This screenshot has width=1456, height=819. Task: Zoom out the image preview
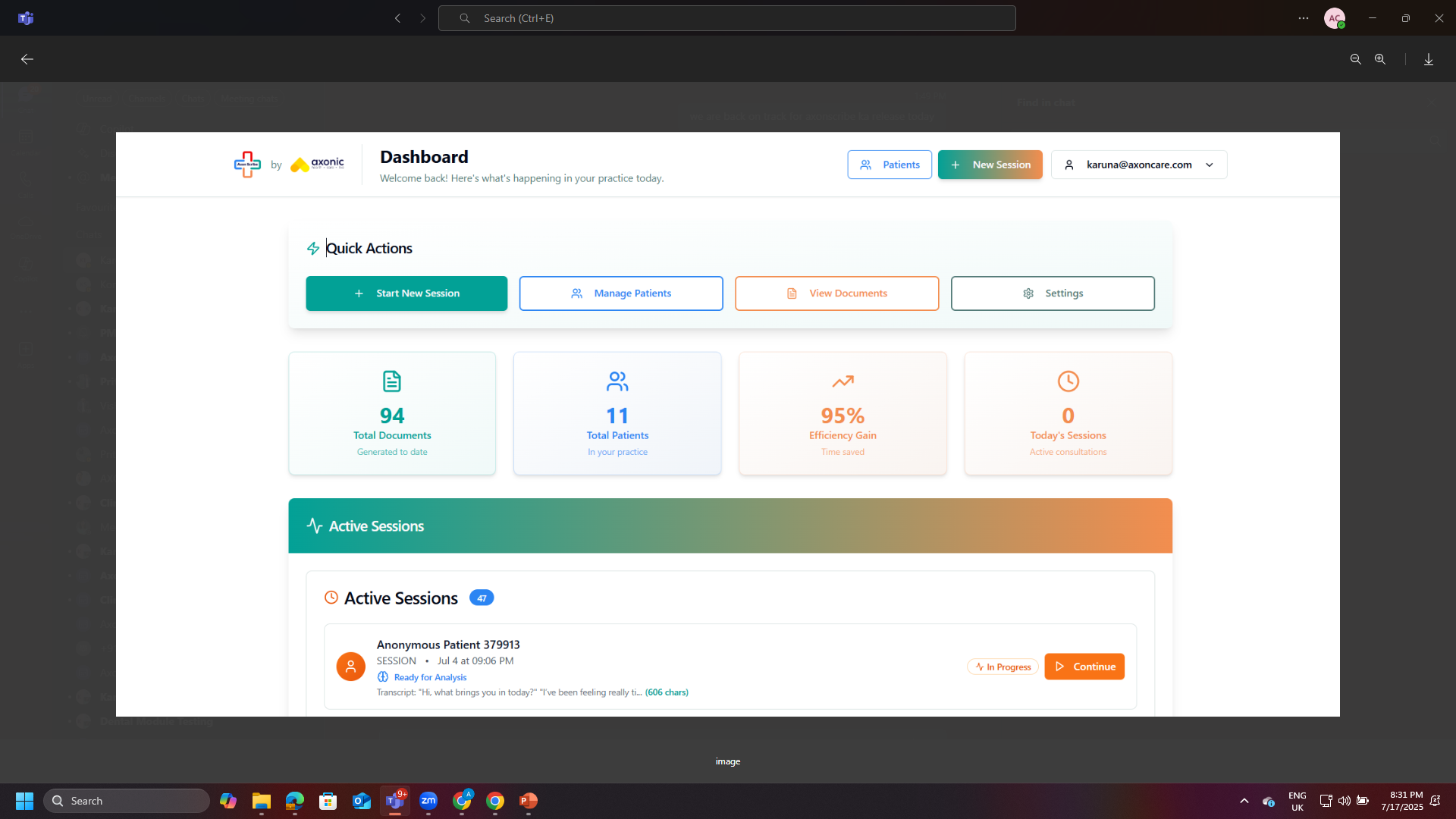[1355, 59]
